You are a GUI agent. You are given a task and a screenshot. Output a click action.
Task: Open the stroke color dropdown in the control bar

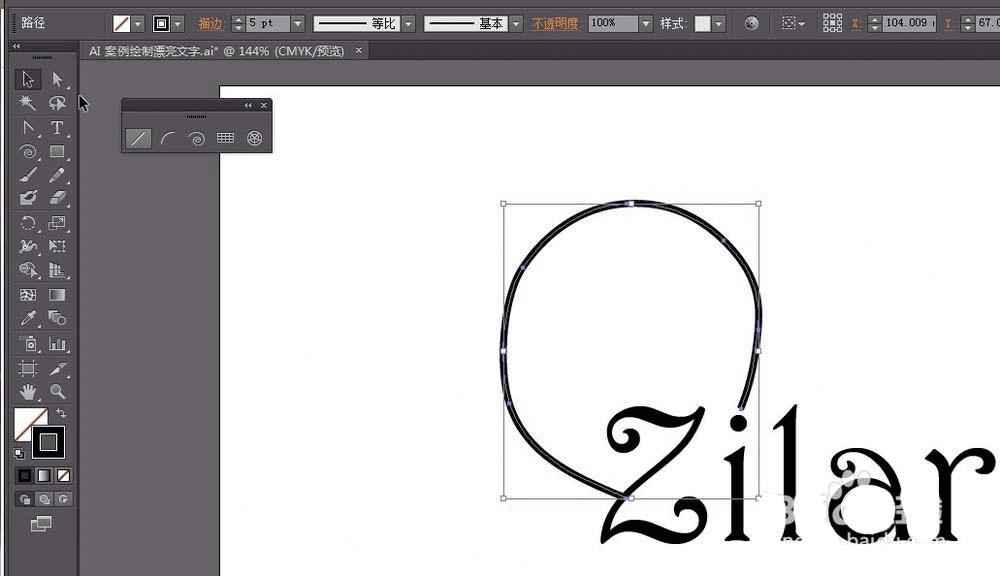178,24
